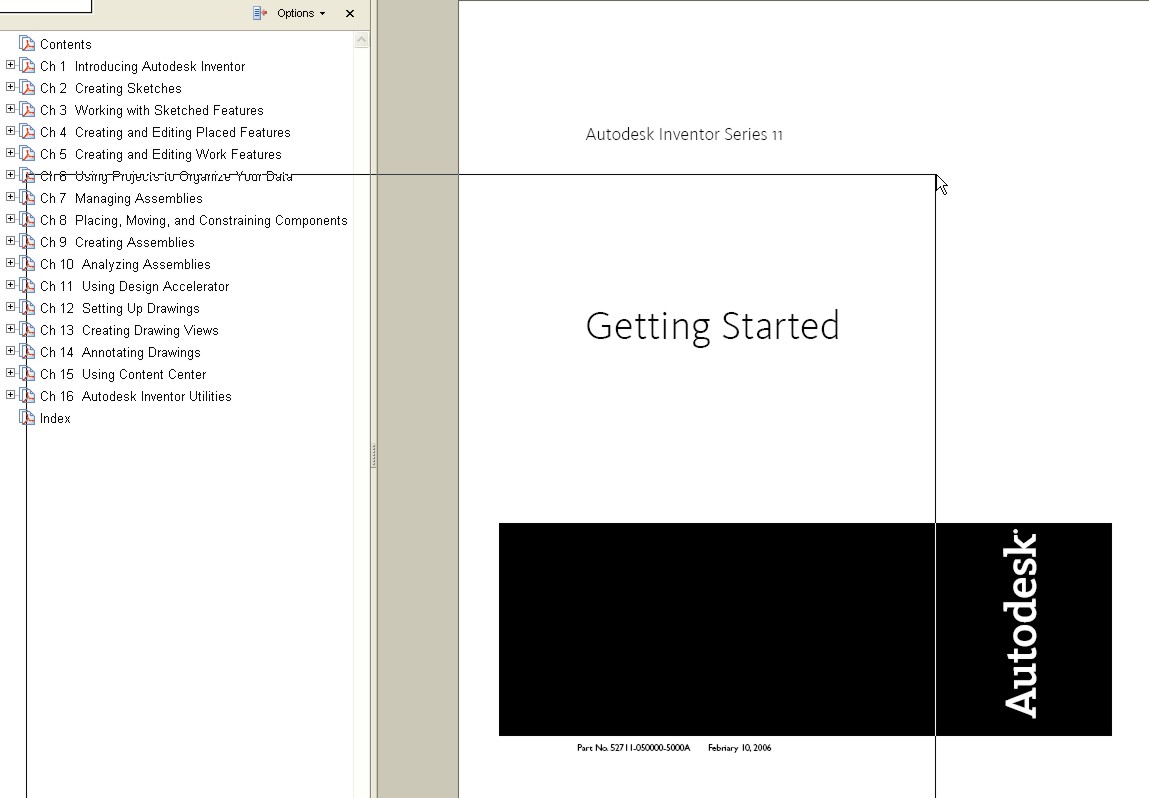Expand Ch 9 Creating Assemblies bookmark
1149x798 pixels.
click(10, 241)
